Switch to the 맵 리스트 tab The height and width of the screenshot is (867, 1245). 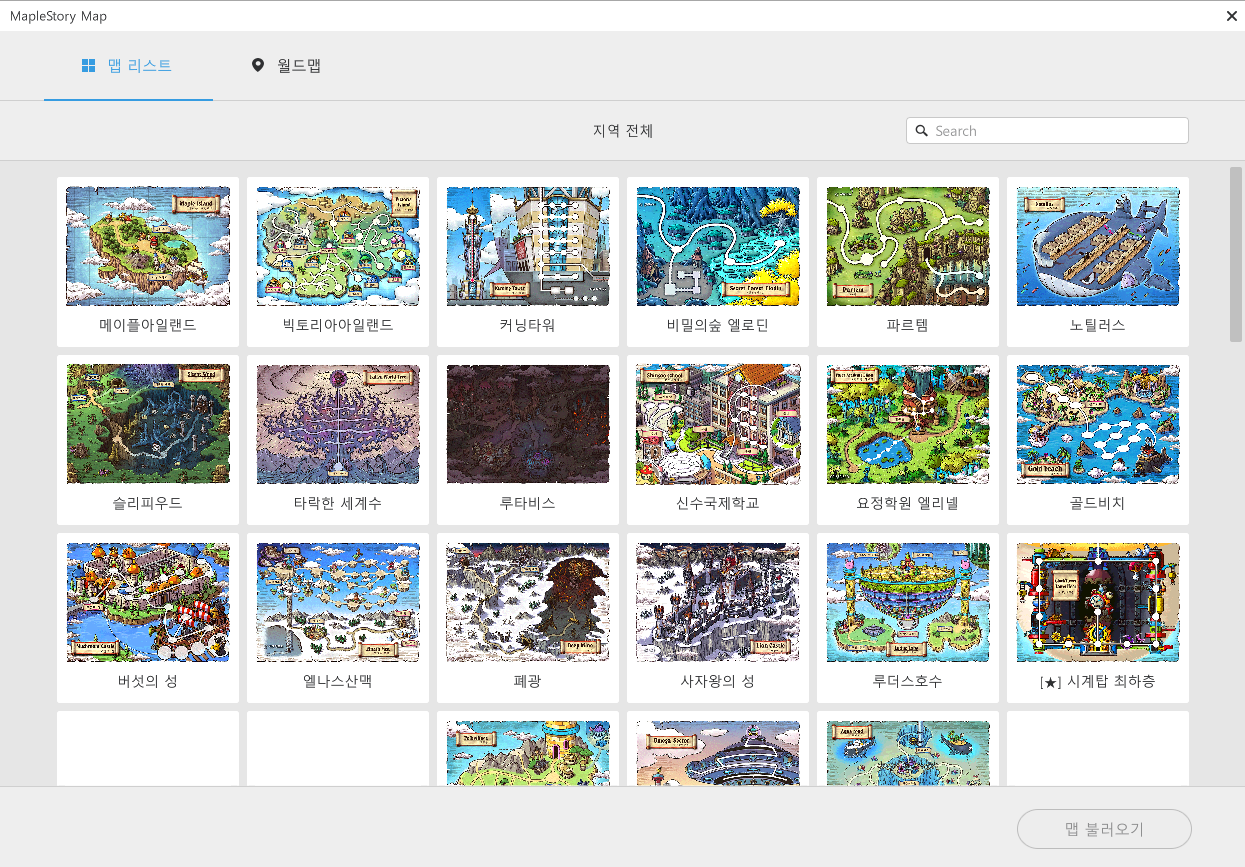(x=128, y=66)
